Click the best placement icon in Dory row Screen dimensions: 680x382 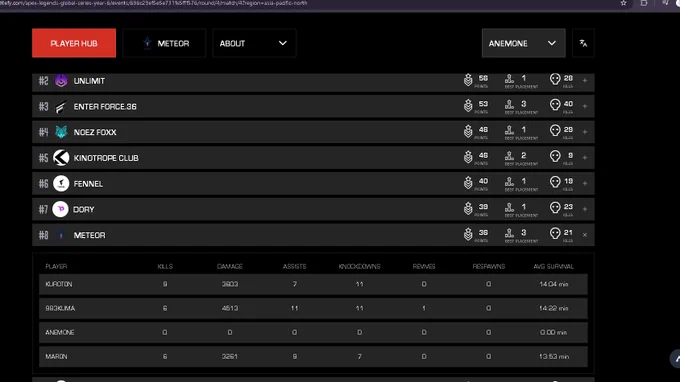point(509,207)
